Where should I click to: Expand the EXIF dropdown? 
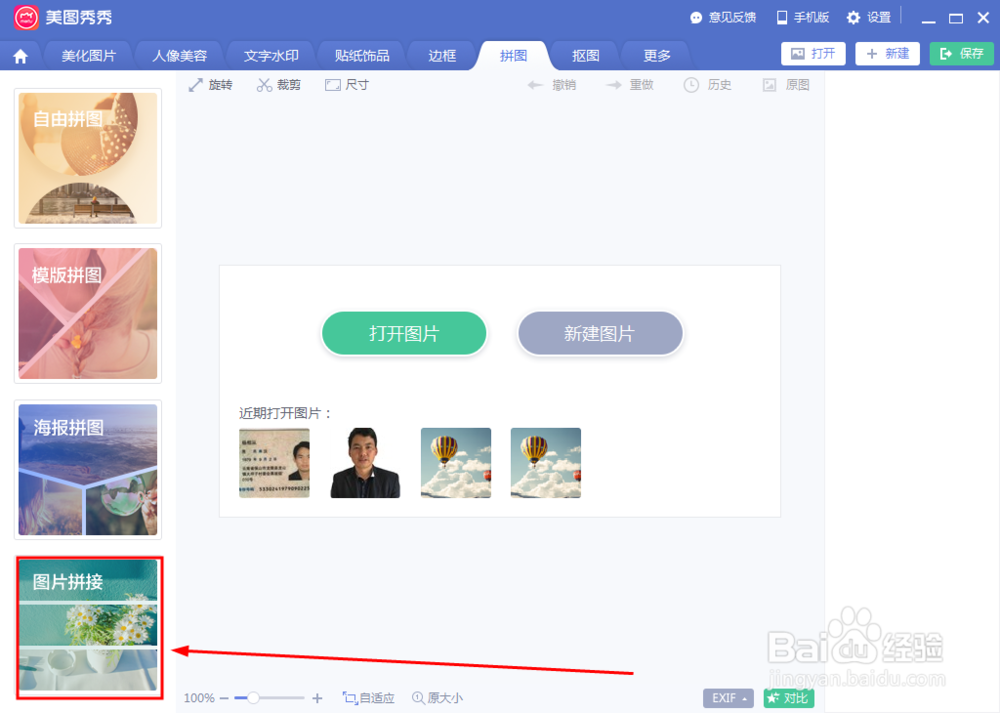pyautogui.click(x=728, y=698)
